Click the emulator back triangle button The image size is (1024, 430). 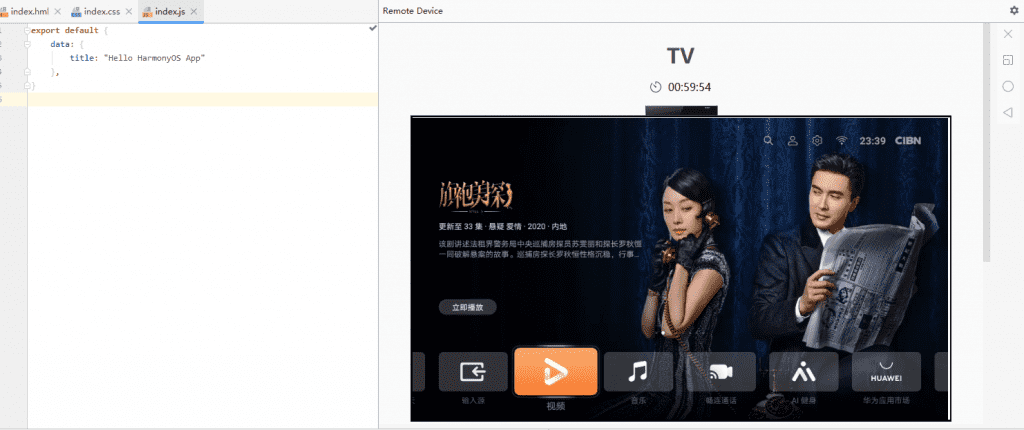click(1007, 112)
